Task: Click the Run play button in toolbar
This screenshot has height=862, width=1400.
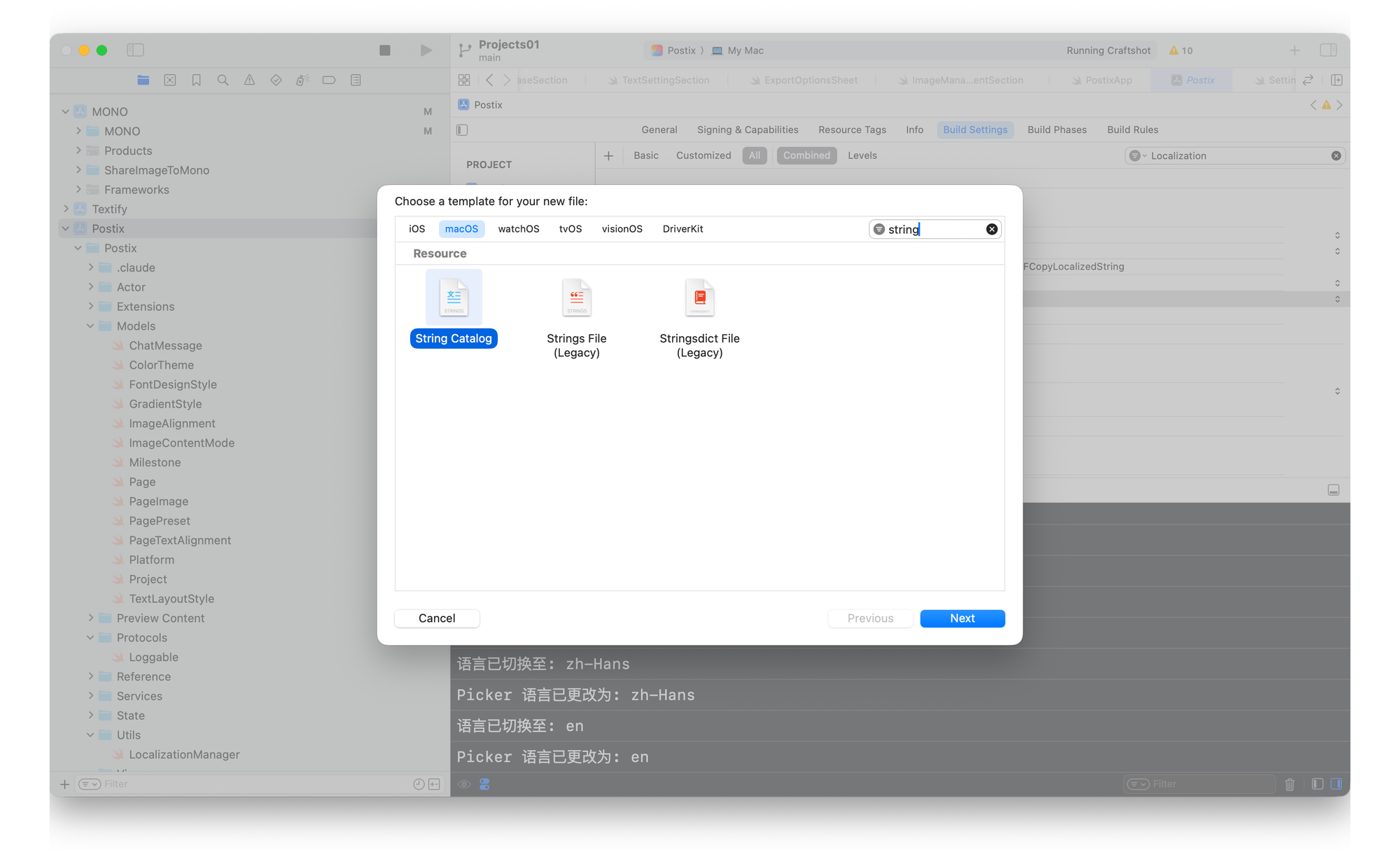Action: tap(426, 50)
